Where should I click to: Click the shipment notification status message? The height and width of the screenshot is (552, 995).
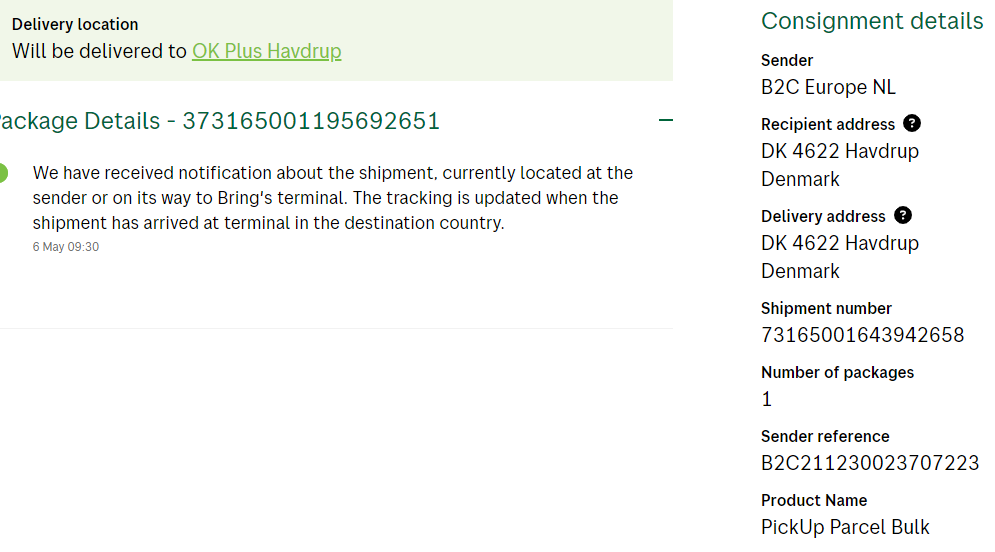[x=332, y=198]
